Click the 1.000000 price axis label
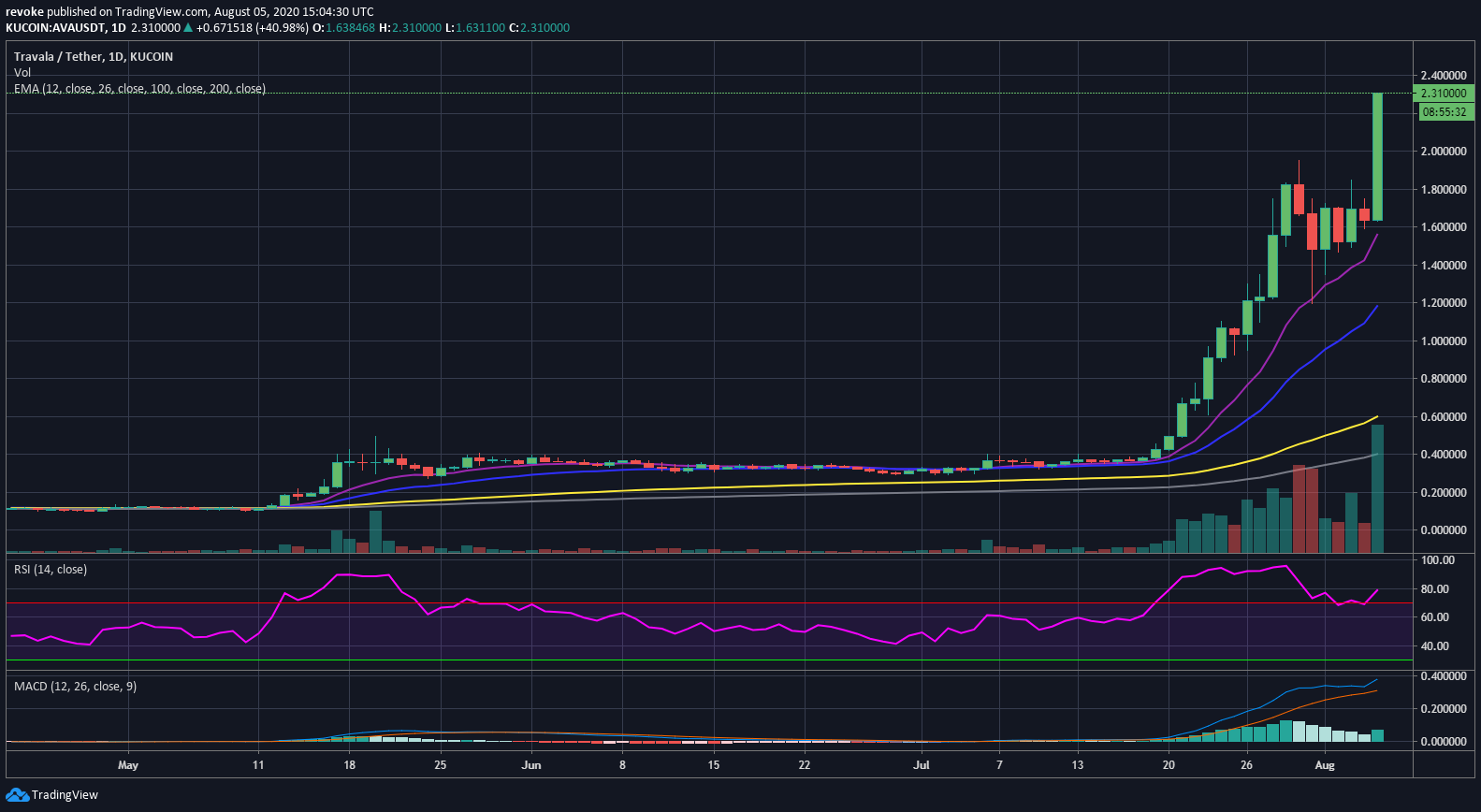 click(1444, 341)
